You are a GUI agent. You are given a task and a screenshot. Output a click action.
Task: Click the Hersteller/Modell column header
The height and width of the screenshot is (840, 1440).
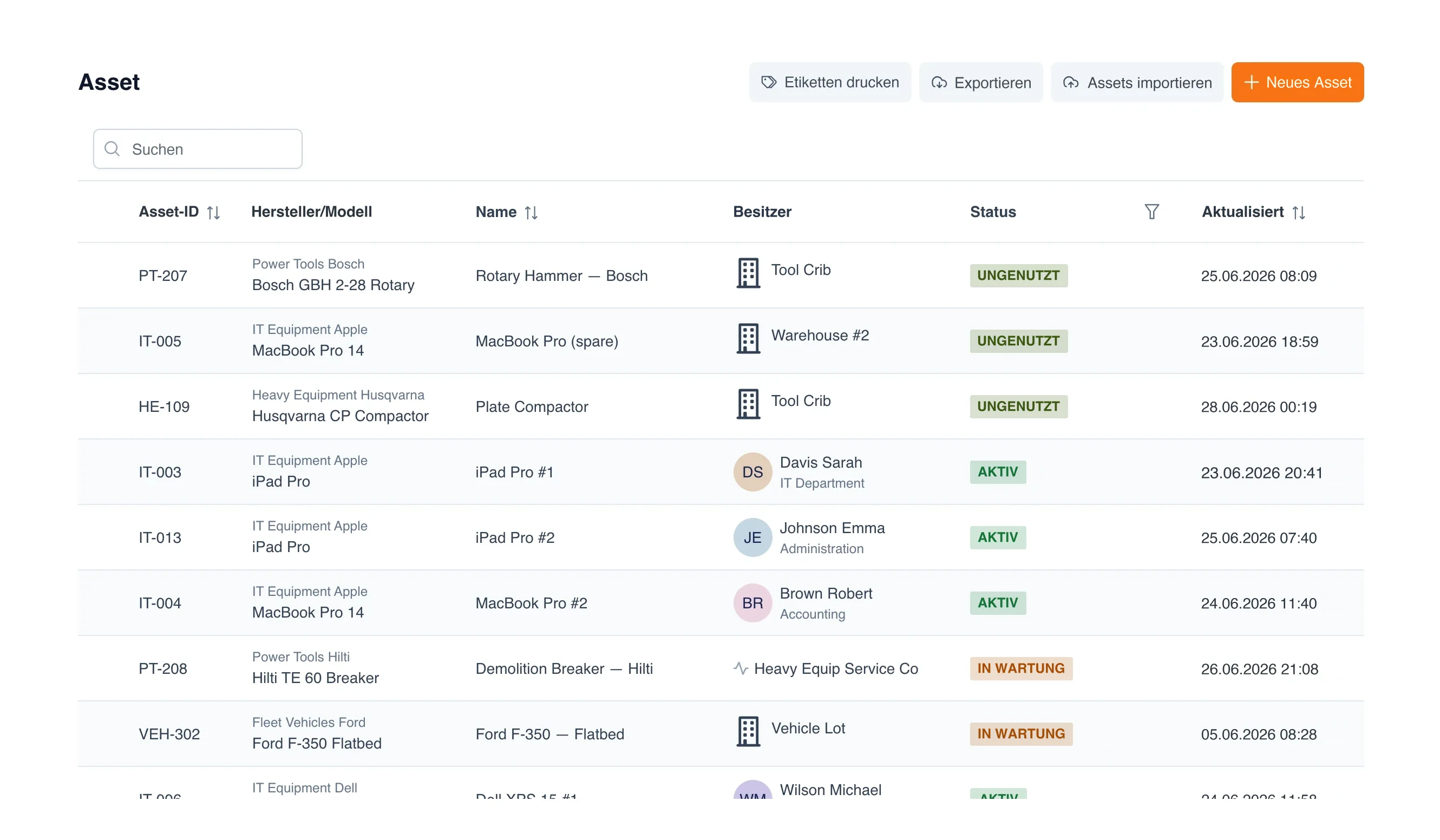(x=311, y=212)
